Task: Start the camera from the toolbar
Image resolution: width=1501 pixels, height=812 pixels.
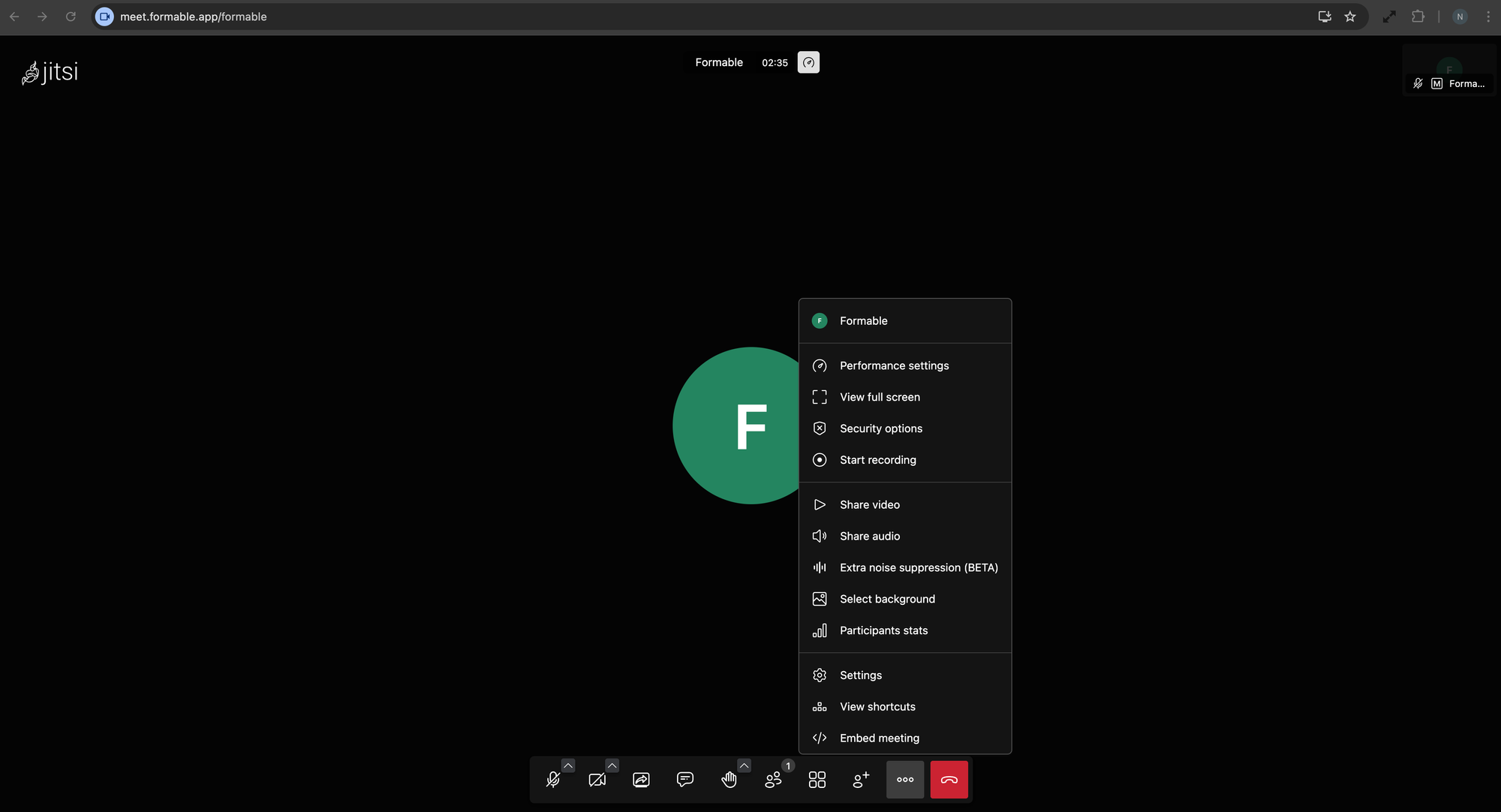Action: click(x=597, y=779)
